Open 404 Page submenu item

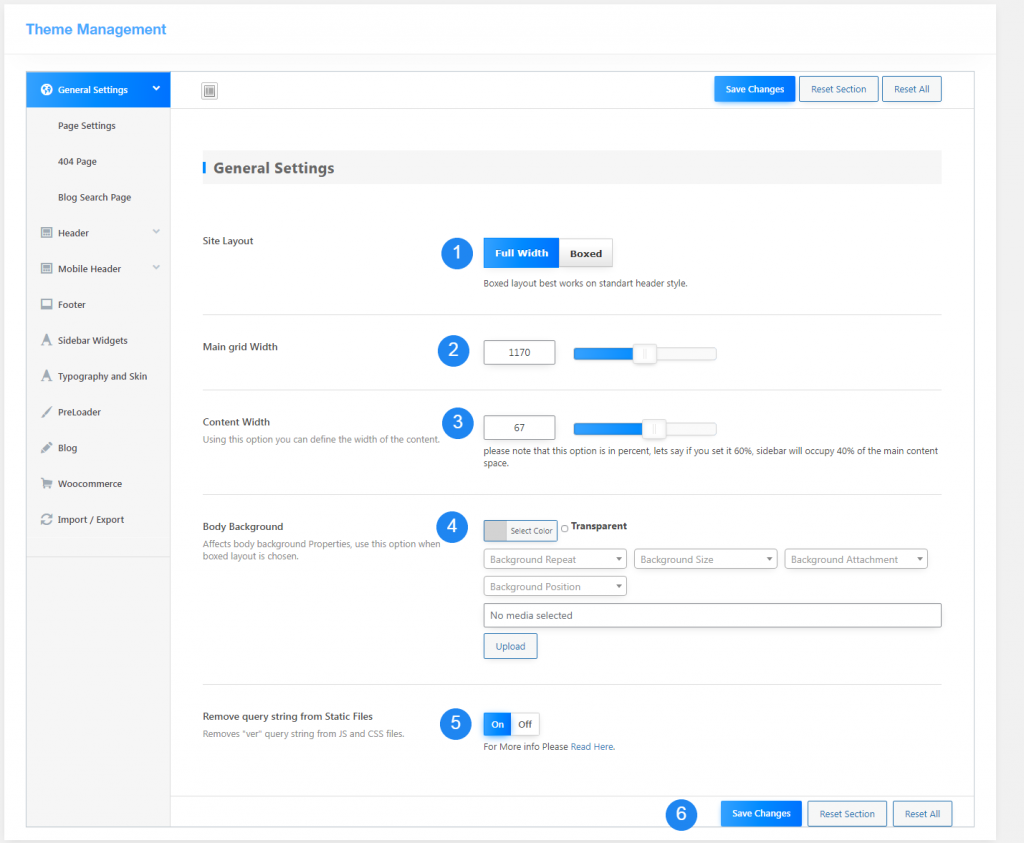[x=77, y=161]
